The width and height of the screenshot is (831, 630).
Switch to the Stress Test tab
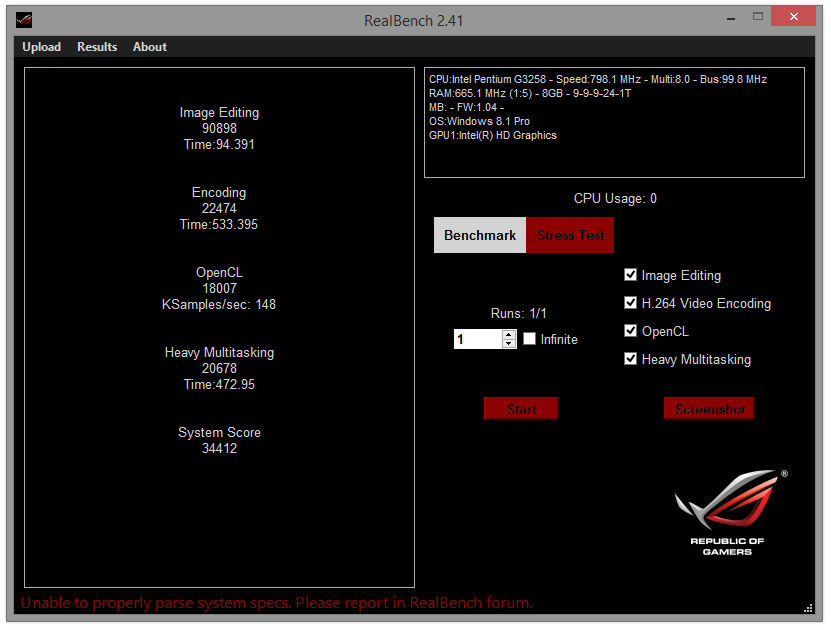[x=570, y=235]
